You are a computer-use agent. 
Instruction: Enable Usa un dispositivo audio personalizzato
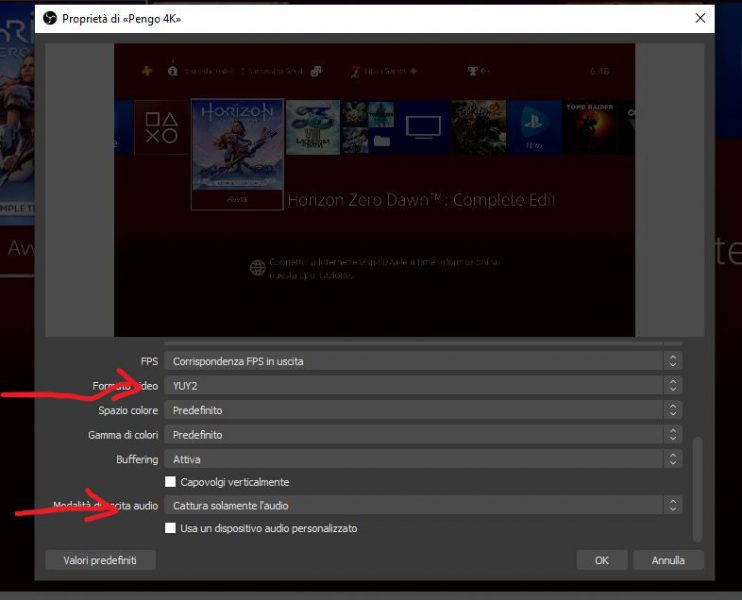pos(170,528)
